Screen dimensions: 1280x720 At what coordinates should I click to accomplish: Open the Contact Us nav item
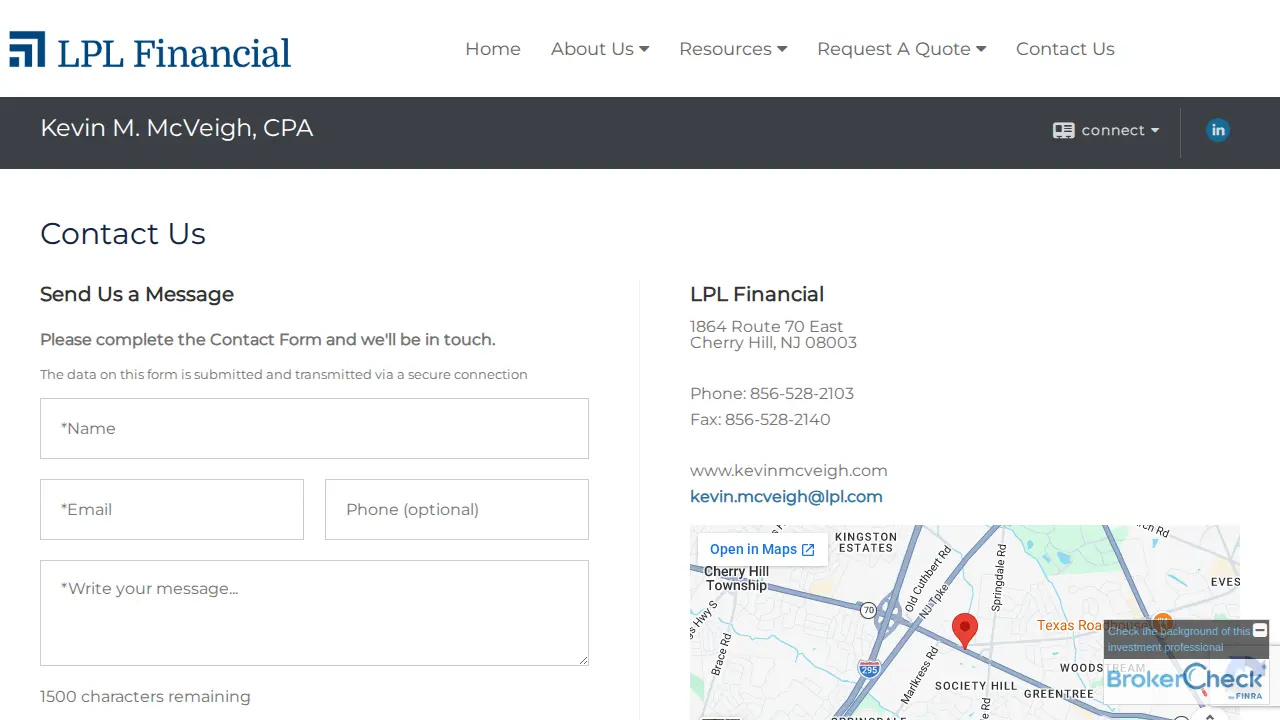tap(1065, 49)
